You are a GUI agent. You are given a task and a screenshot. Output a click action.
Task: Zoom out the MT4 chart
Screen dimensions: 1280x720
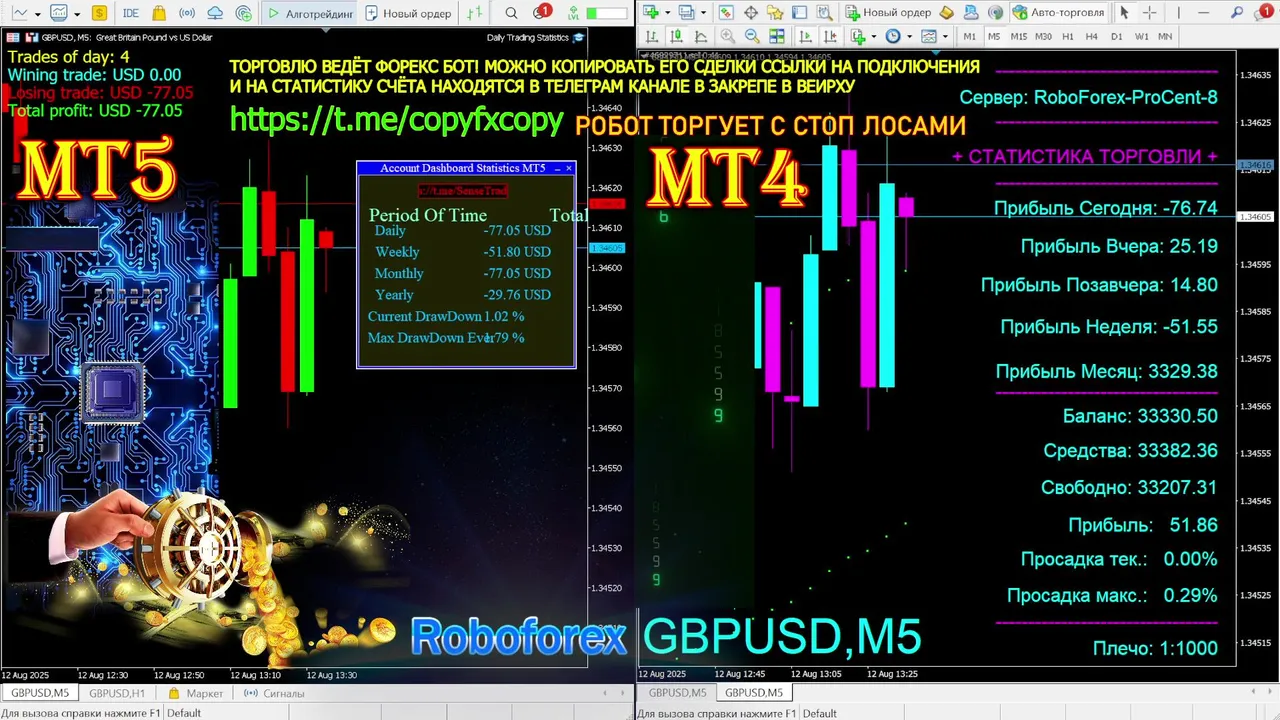752,36
